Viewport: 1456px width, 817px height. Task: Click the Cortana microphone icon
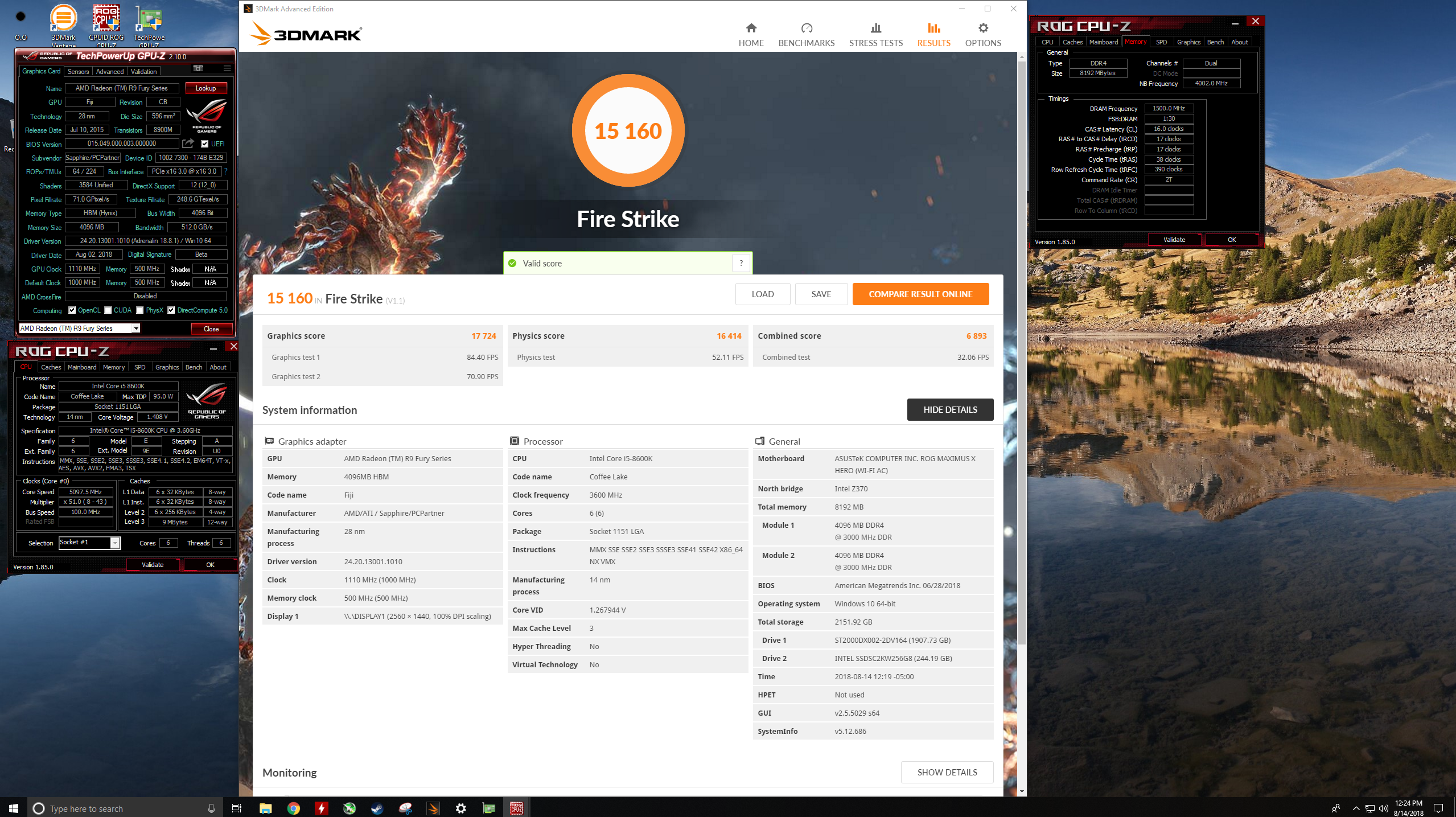click(211, 808)
